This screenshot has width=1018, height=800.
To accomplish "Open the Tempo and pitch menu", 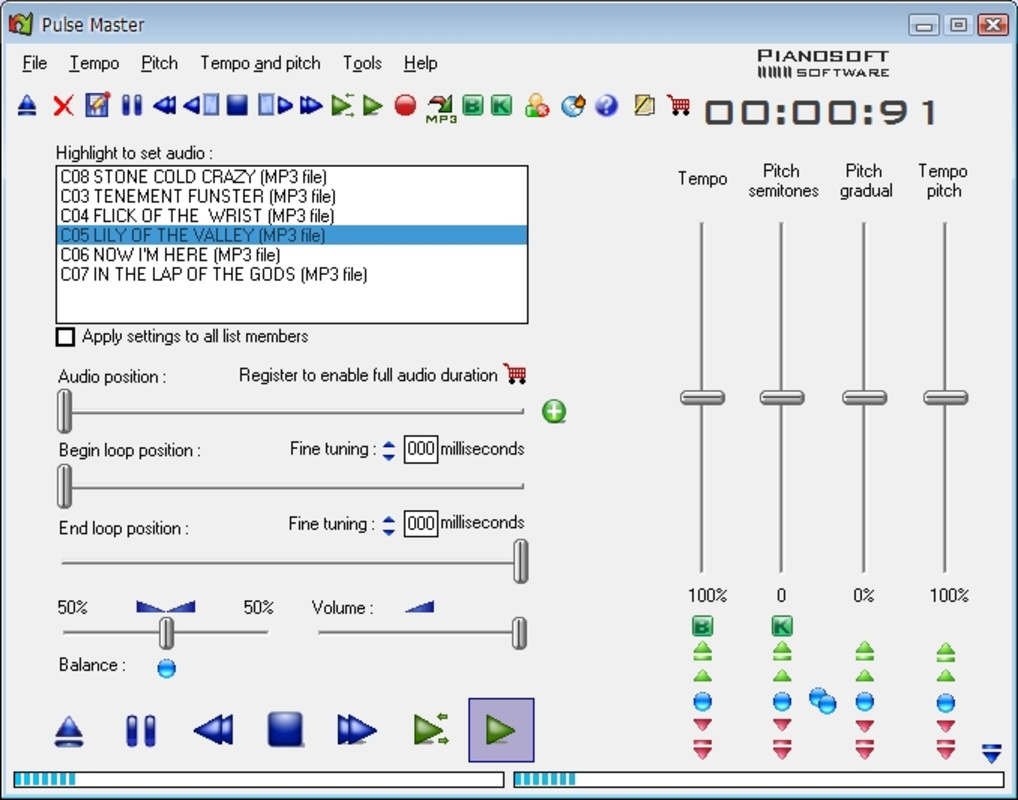I will 260,63.
